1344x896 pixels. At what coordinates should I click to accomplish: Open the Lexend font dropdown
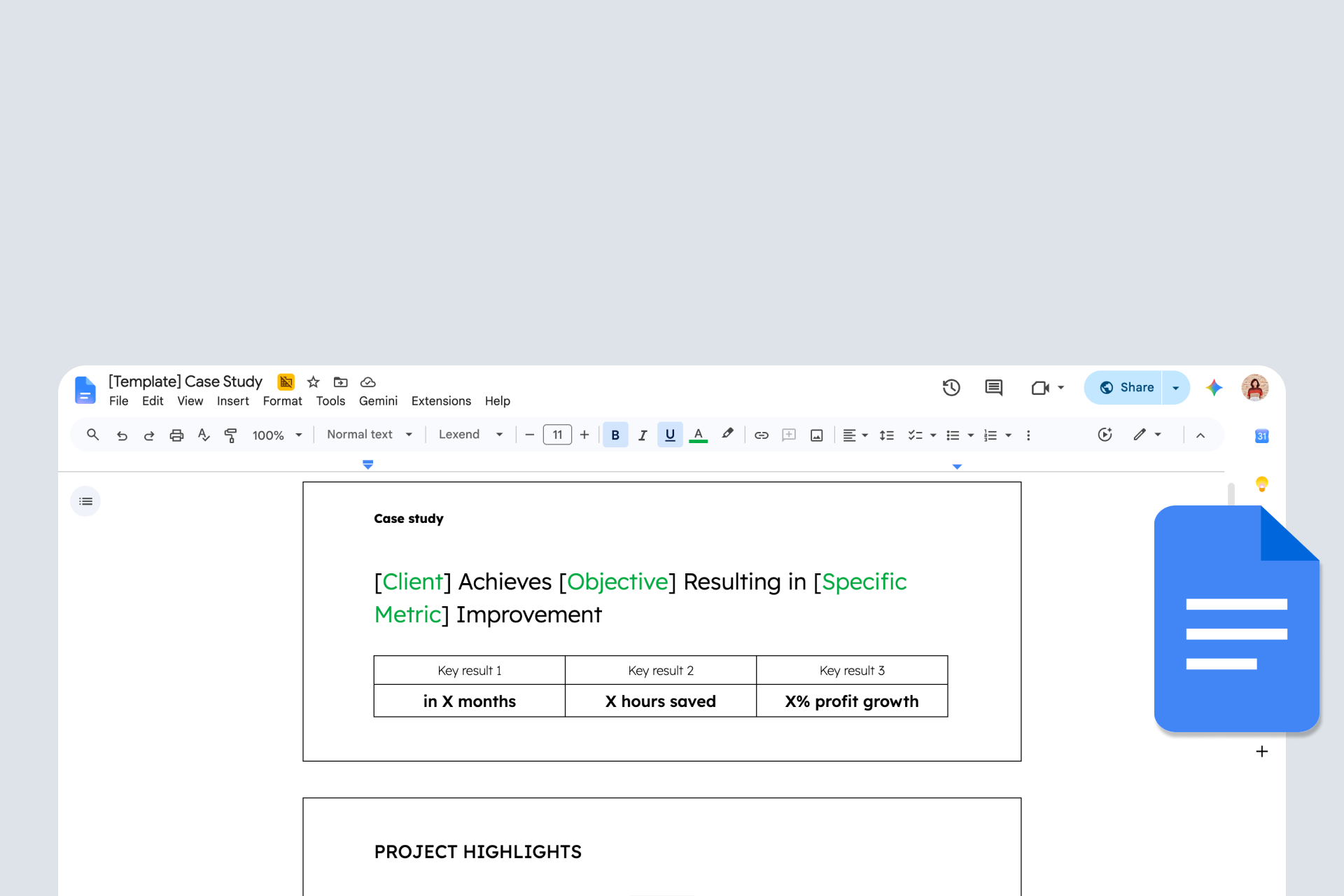coord(470,435)
